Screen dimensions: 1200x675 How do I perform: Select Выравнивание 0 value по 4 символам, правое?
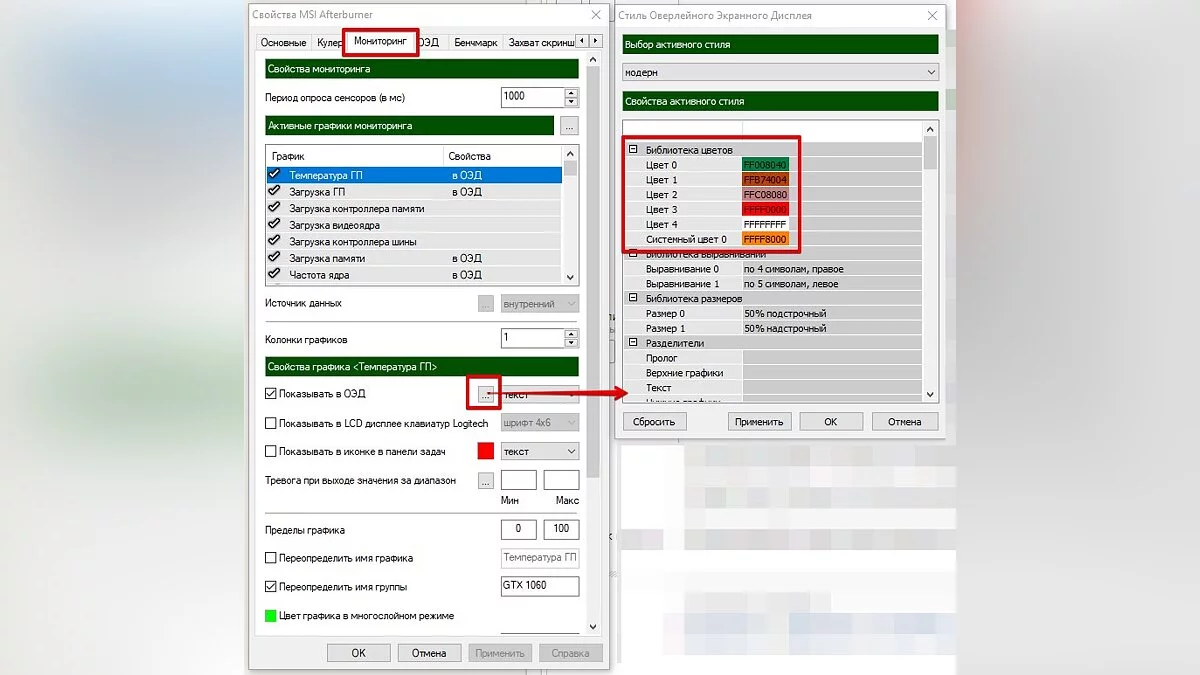[x=832, y=269]
